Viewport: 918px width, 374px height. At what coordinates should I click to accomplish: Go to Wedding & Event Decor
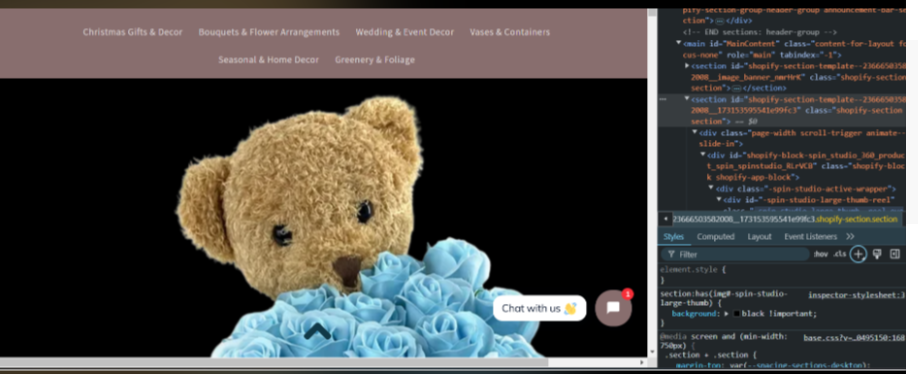click(405, 32)
